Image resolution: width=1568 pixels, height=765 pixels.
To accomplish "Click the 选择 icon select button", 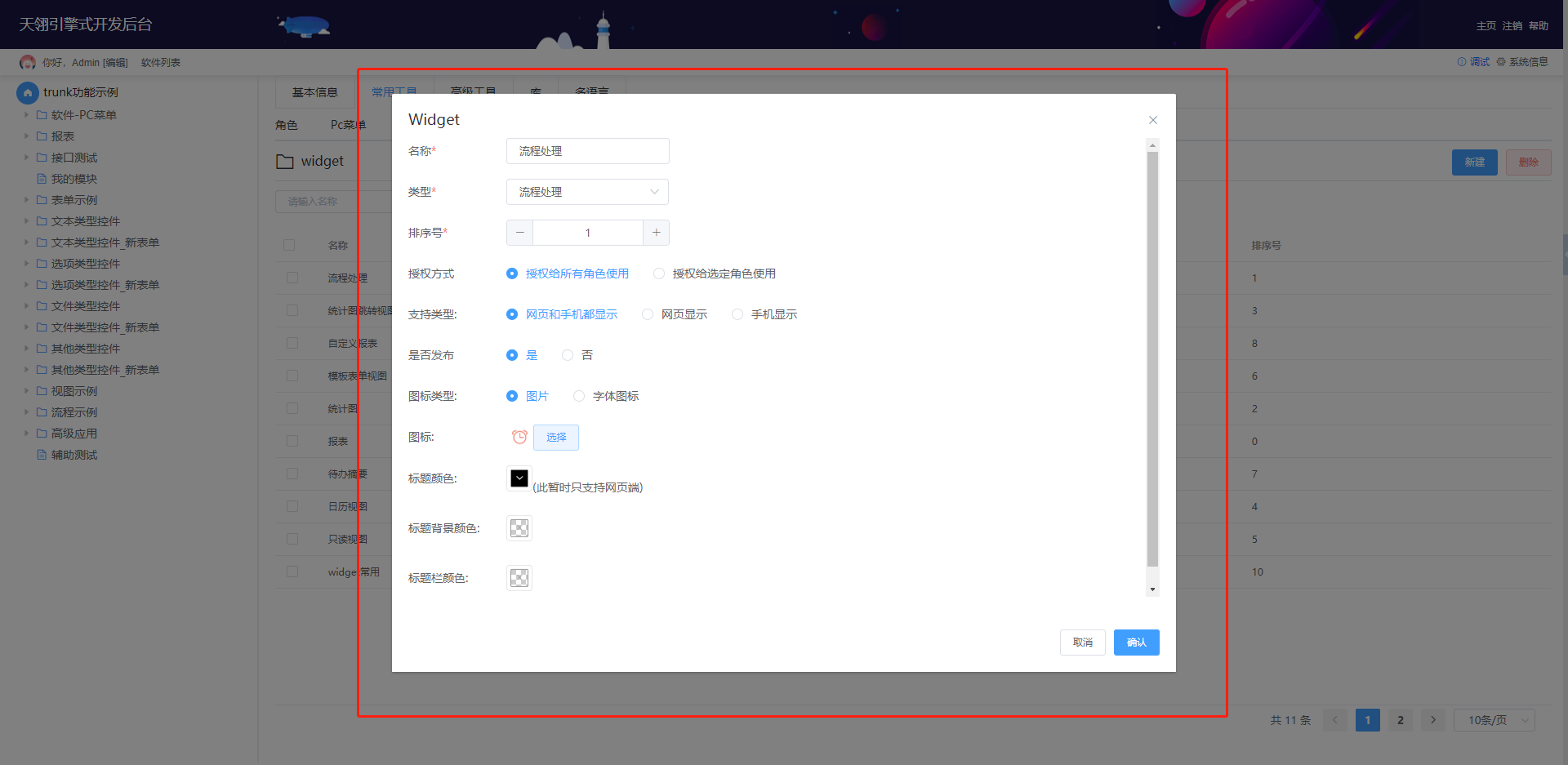I will click(x=556, y=438).
